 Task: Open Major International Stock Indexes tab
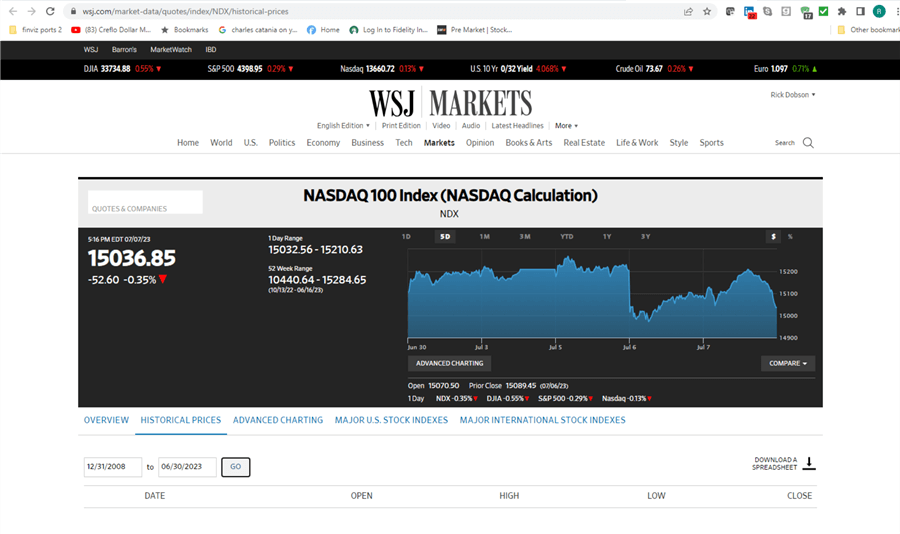542,420
